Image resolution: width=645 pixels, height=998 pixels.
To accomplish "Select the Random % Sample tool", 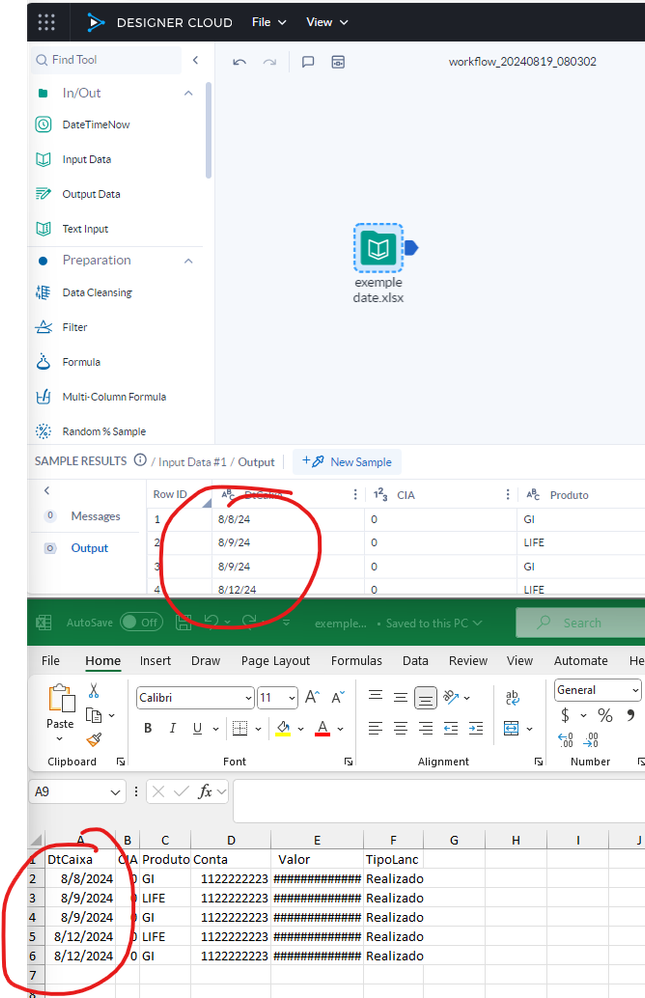I will click(104, 431).
